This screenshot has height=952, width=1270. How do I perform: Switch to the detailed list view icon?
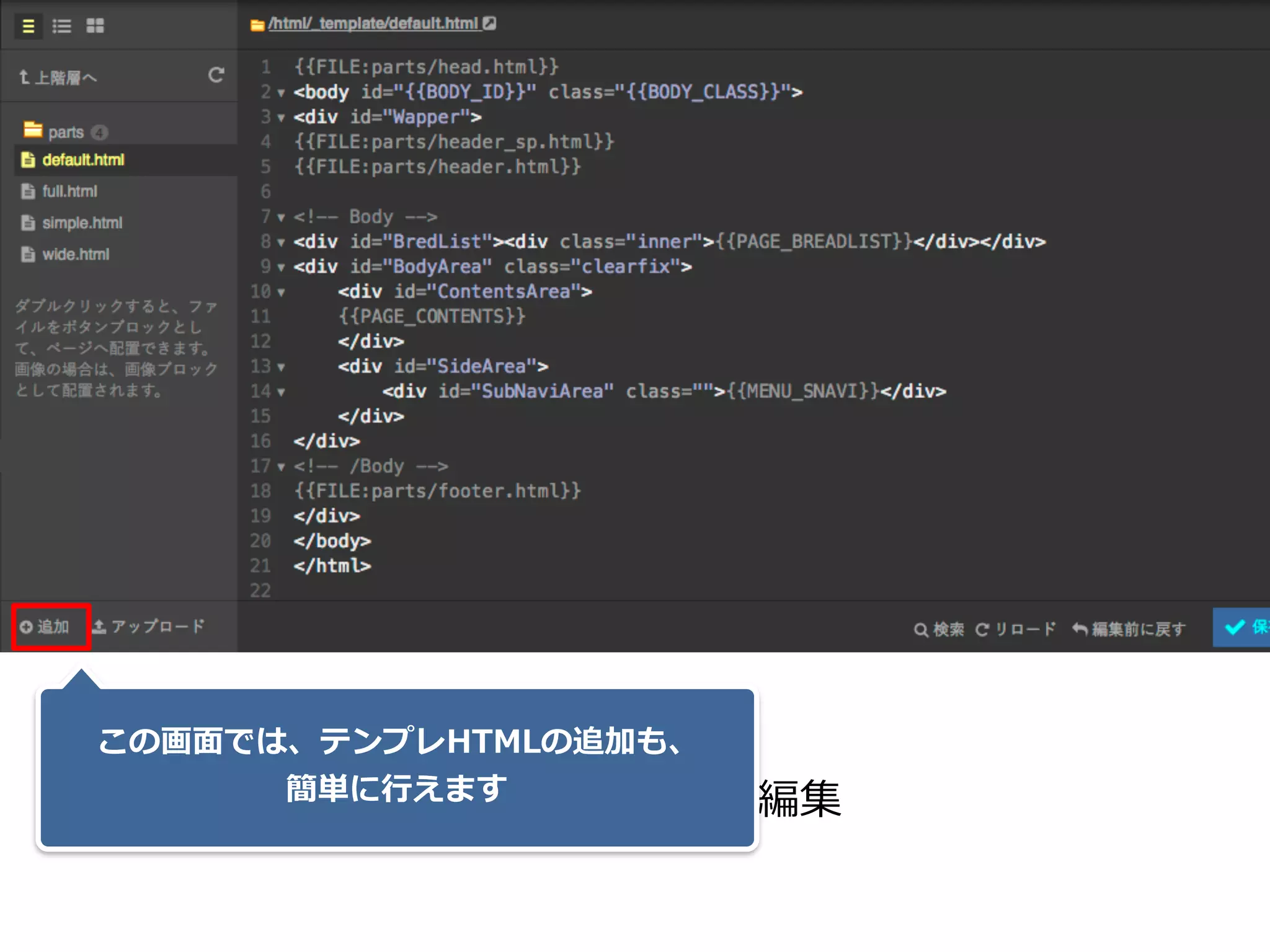click(x=61, y=26)
